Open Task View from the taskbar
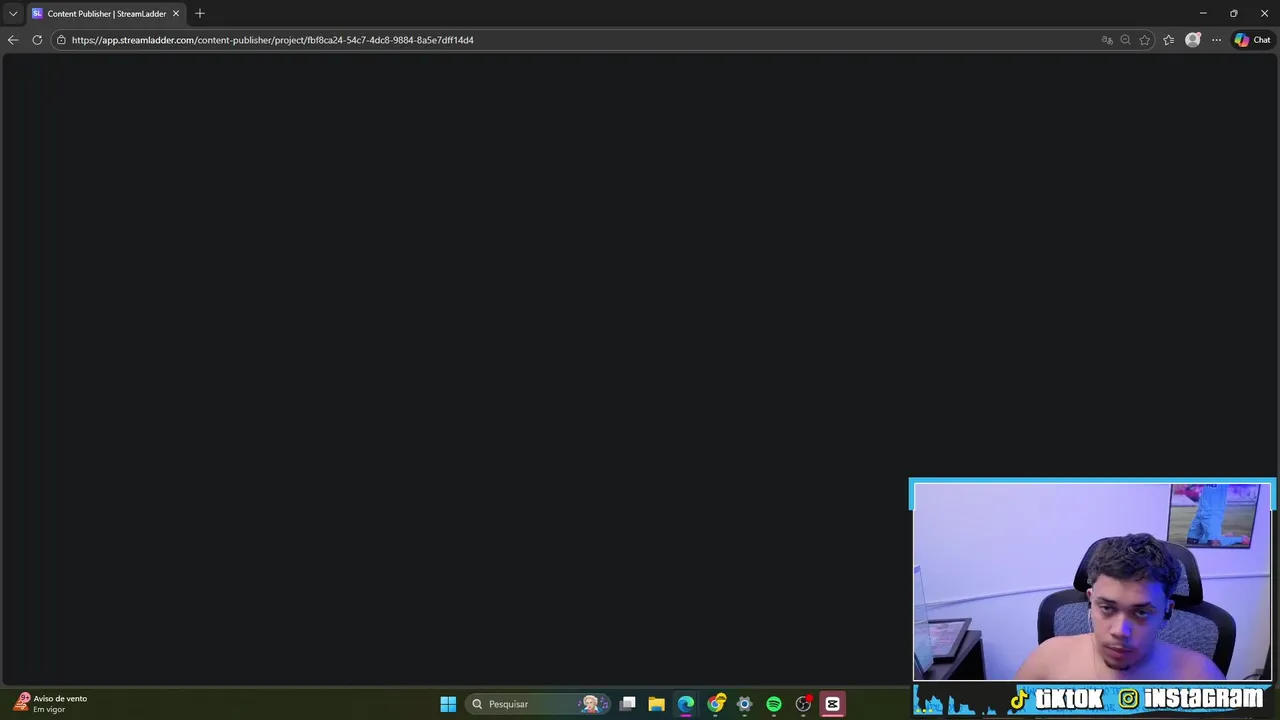Viewport: 1280px width, 720px height. 628,704
